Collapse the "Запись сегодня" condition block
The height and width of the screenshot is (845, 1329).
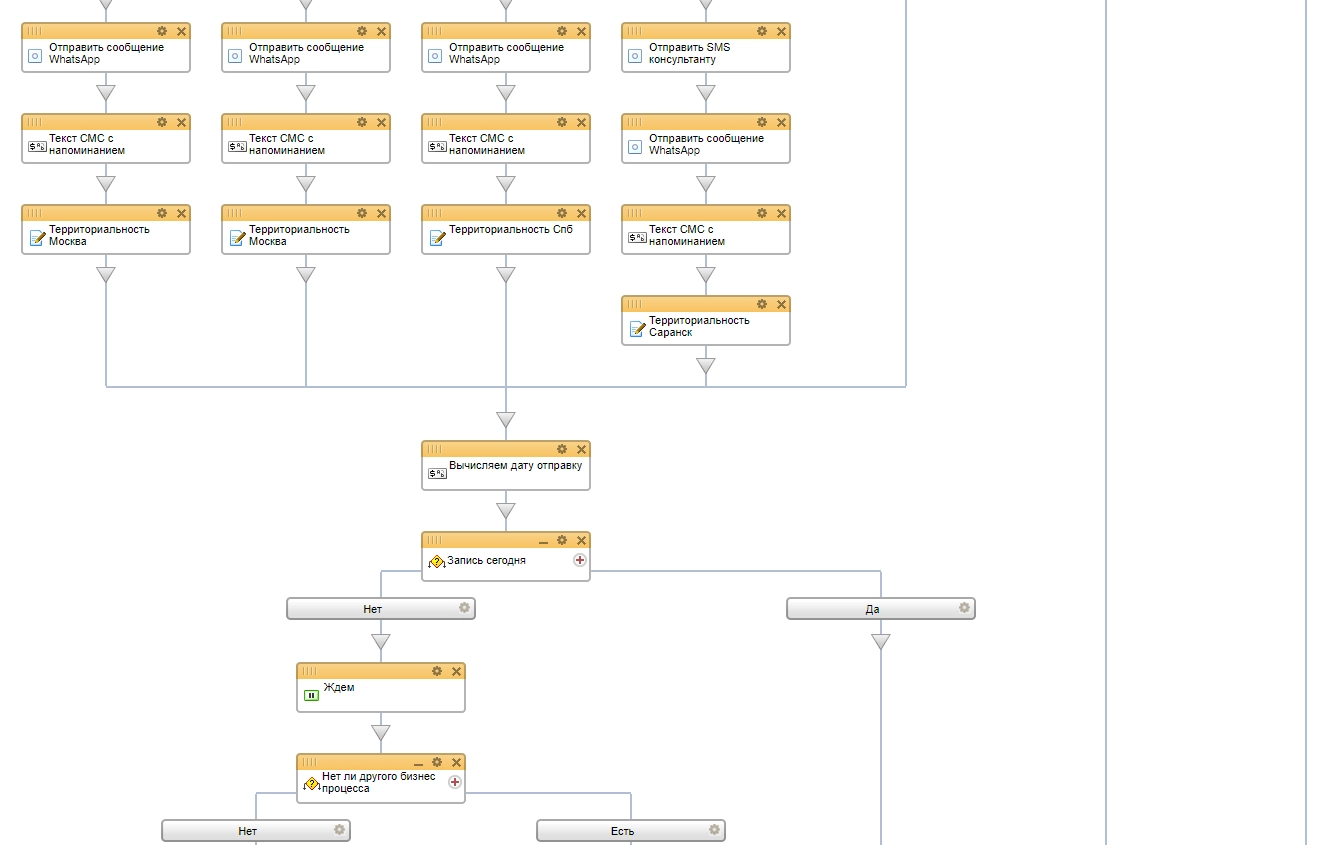(x=543, y=541)
